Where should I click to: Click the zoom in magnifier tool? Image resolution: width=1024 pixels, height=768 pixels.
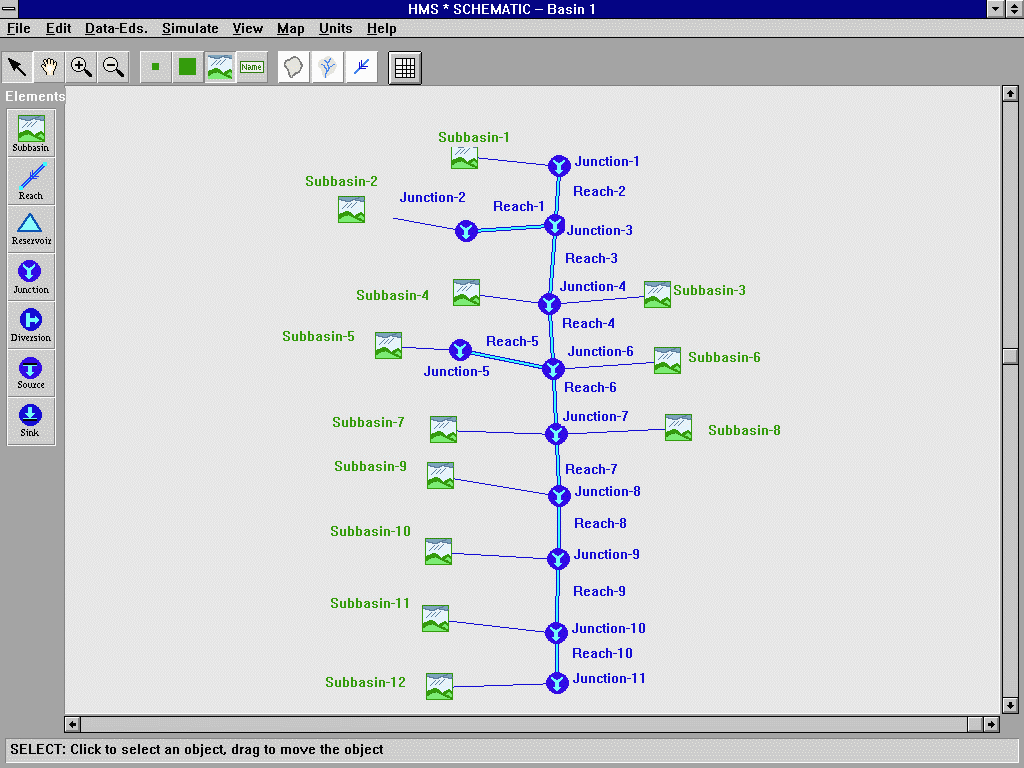click(x=81, y=67)
